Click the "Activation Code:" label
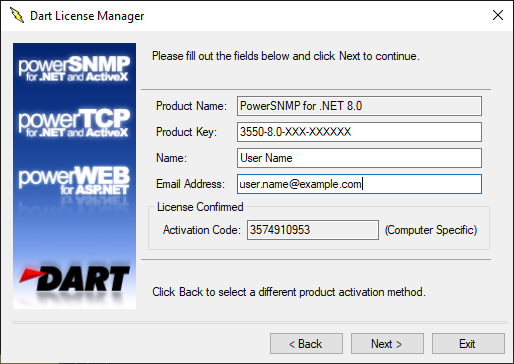514x364 pixels. coord(202,230)
